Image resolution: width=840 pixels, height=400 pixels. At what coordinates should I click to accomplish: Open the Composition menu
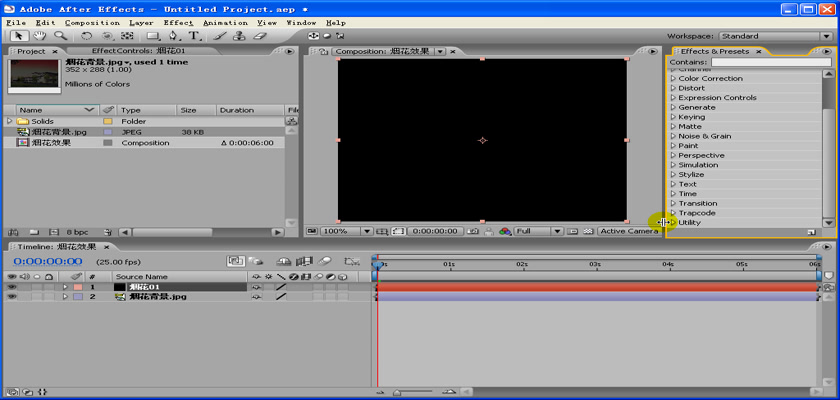click(92, 22)
